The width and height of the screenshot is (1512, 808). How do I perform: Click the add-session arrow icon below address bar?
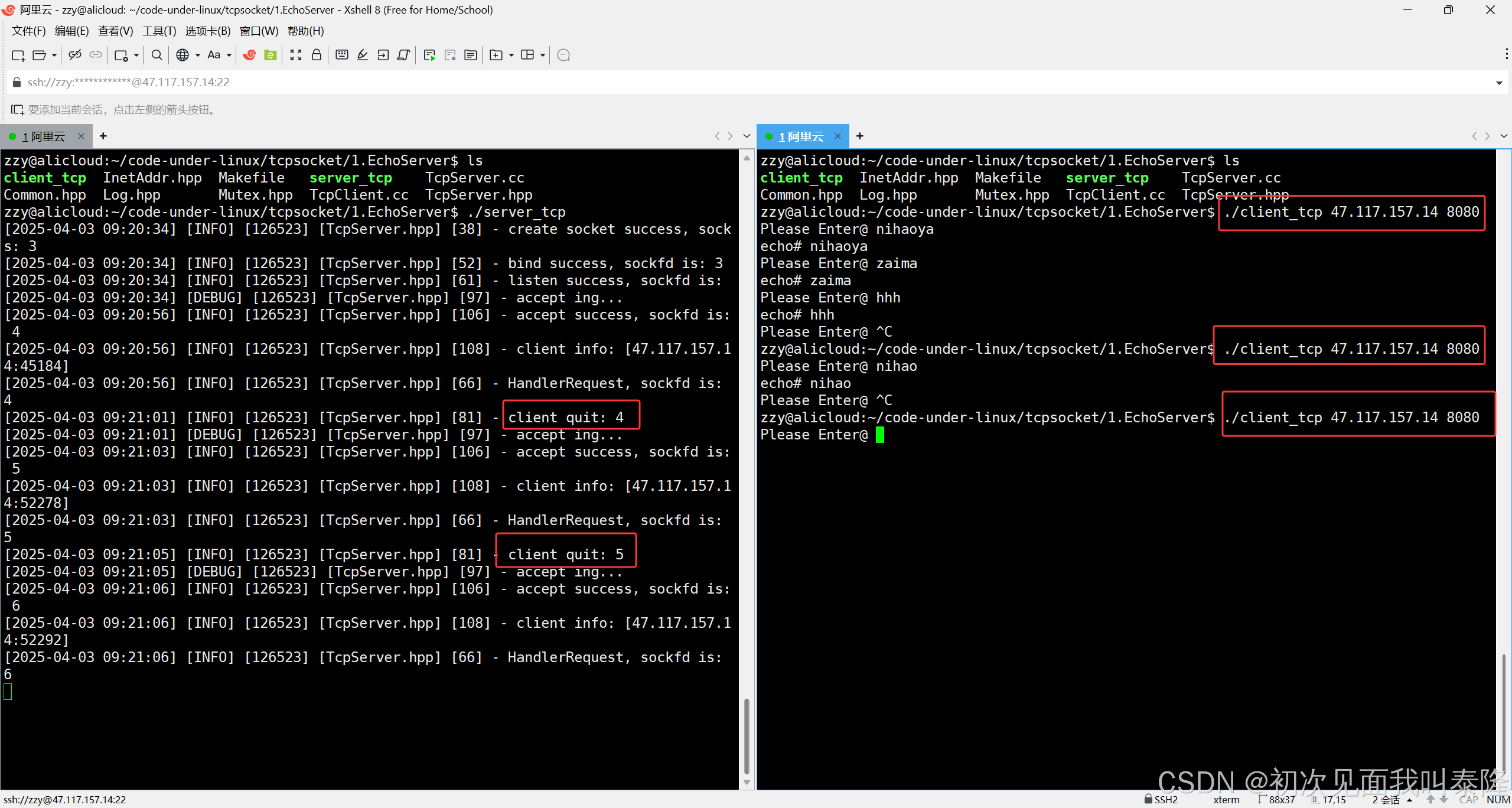17,110
